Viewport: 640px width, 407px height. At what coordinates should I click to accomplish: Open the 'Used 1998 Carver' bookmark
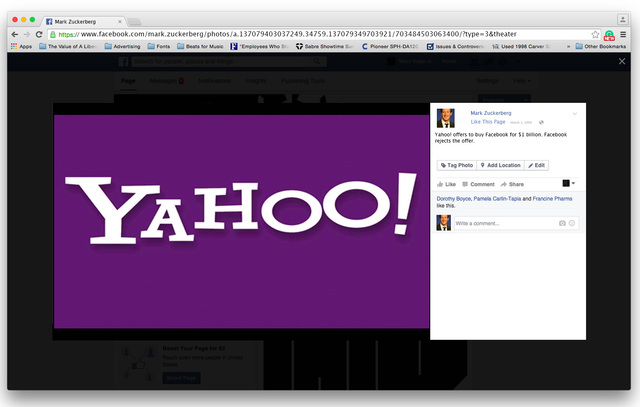521,46
